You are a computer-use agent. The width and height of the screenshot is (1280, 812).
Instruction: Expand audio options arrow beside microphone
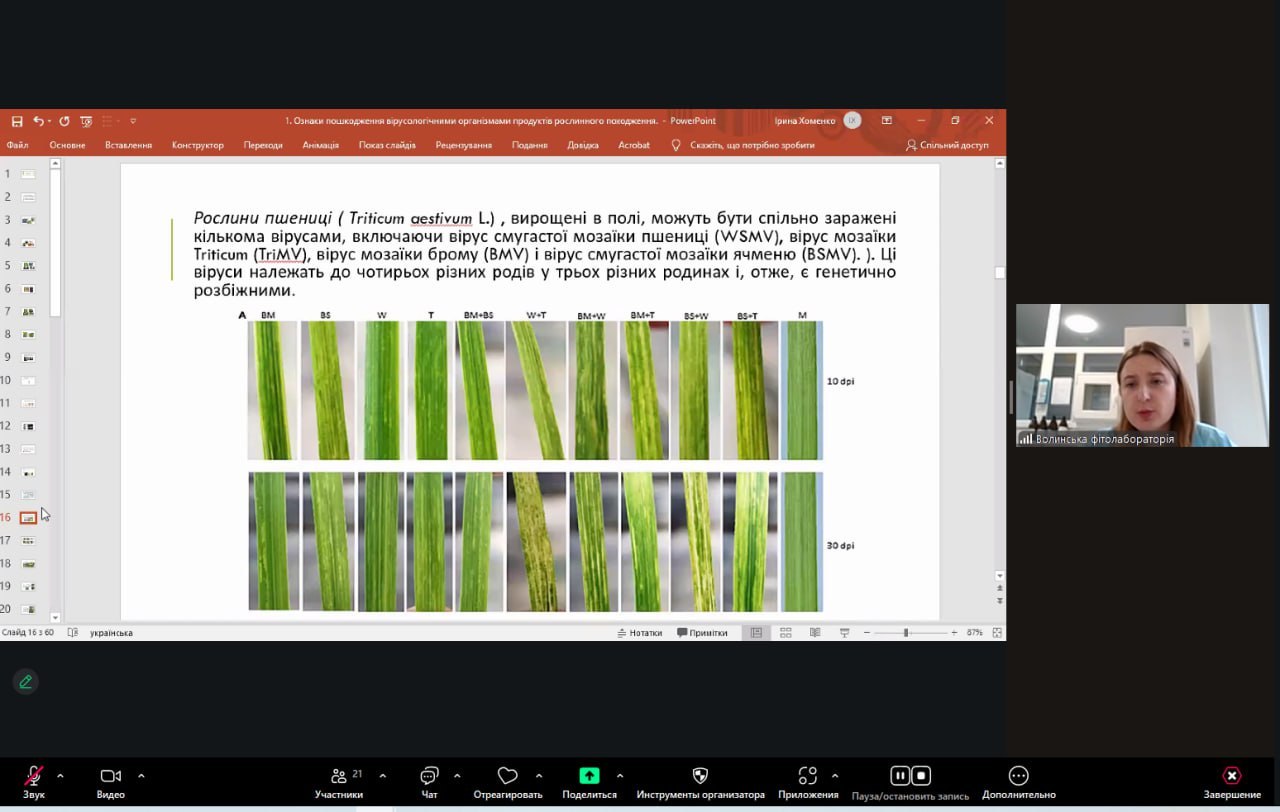coord(60,776)
